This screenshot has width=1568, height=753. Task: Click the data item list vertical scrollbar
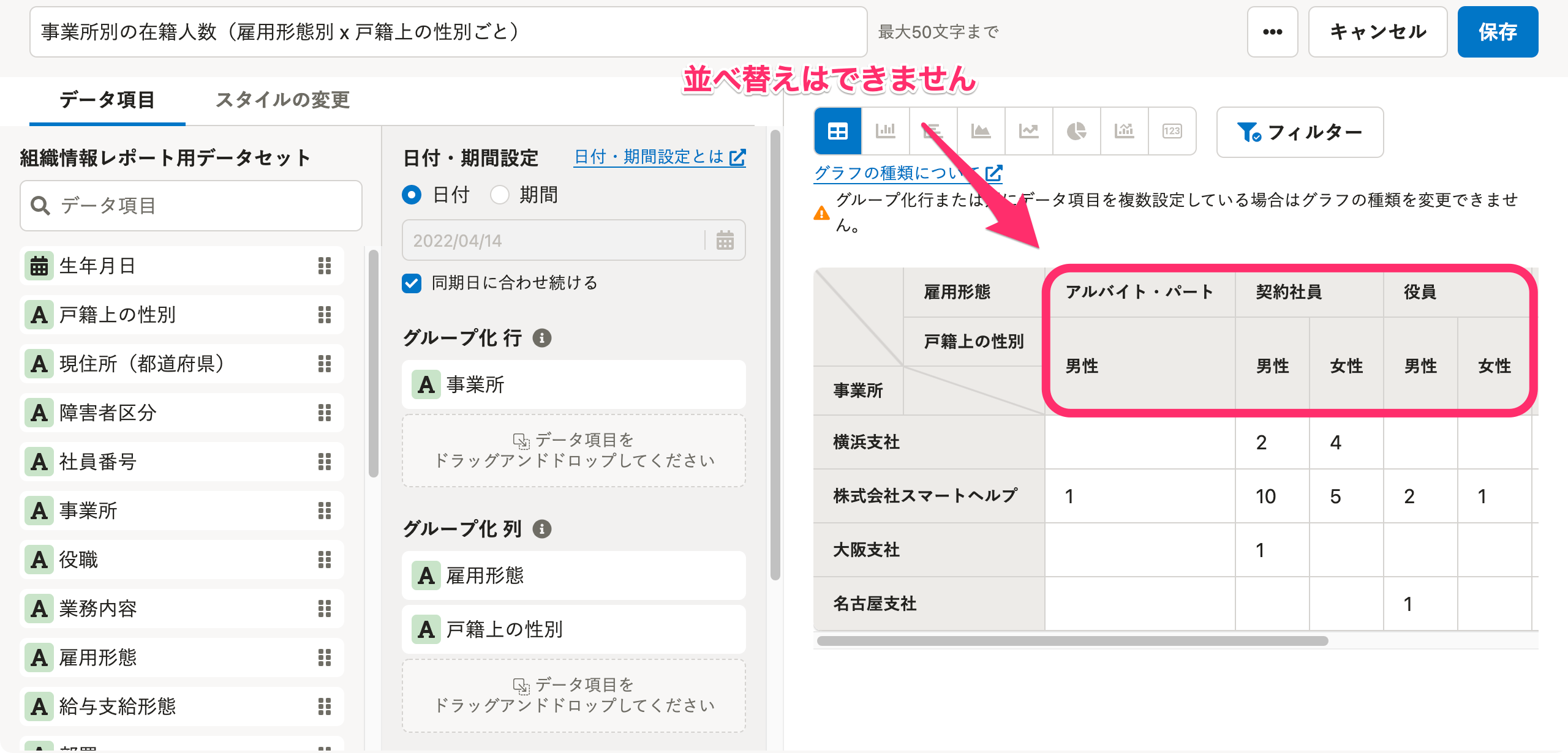coord(374,364)
